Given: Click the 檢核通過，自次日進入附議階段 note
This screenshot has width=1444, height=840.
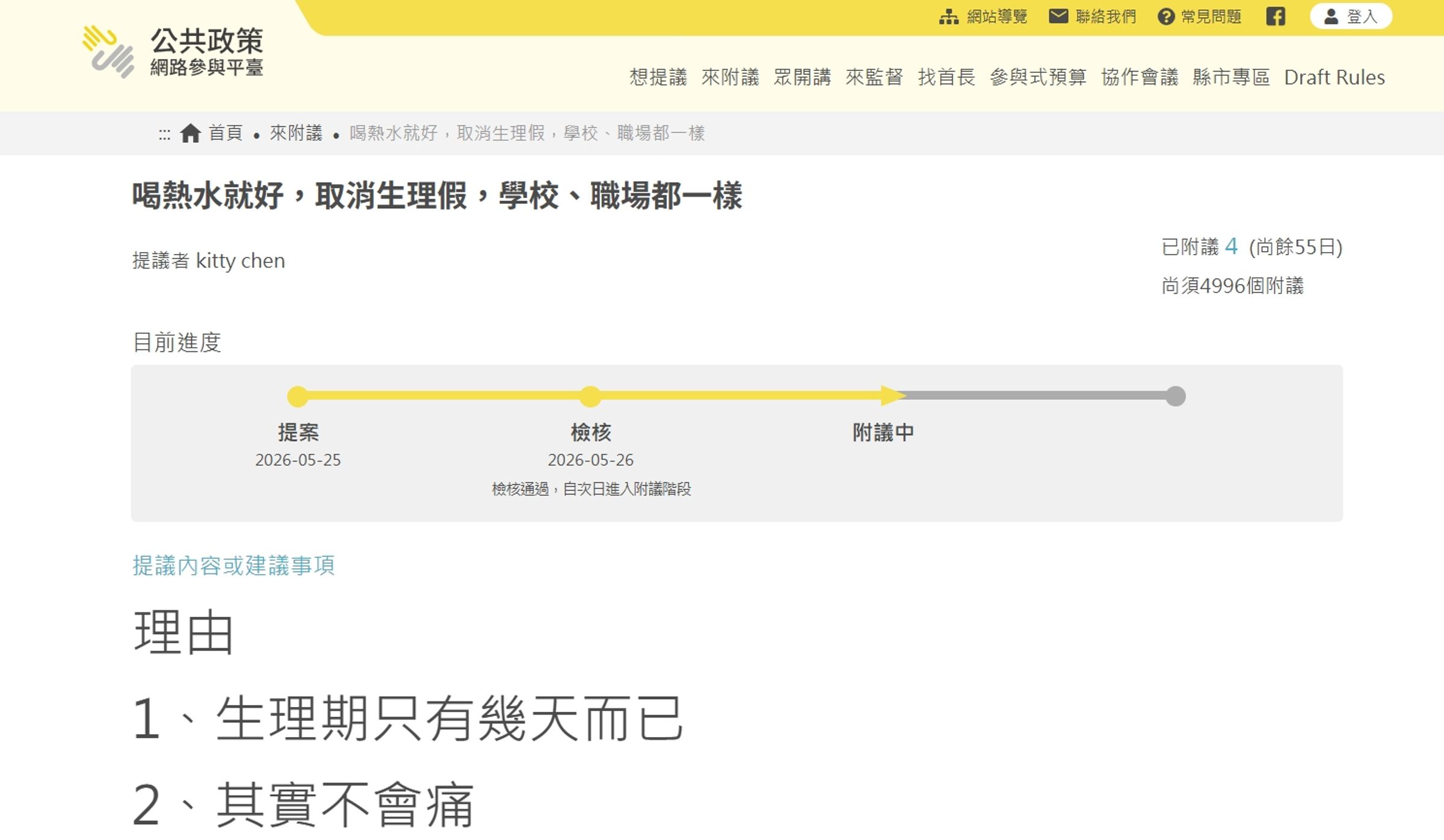Looking at the screenshot, I should (591, 489).
